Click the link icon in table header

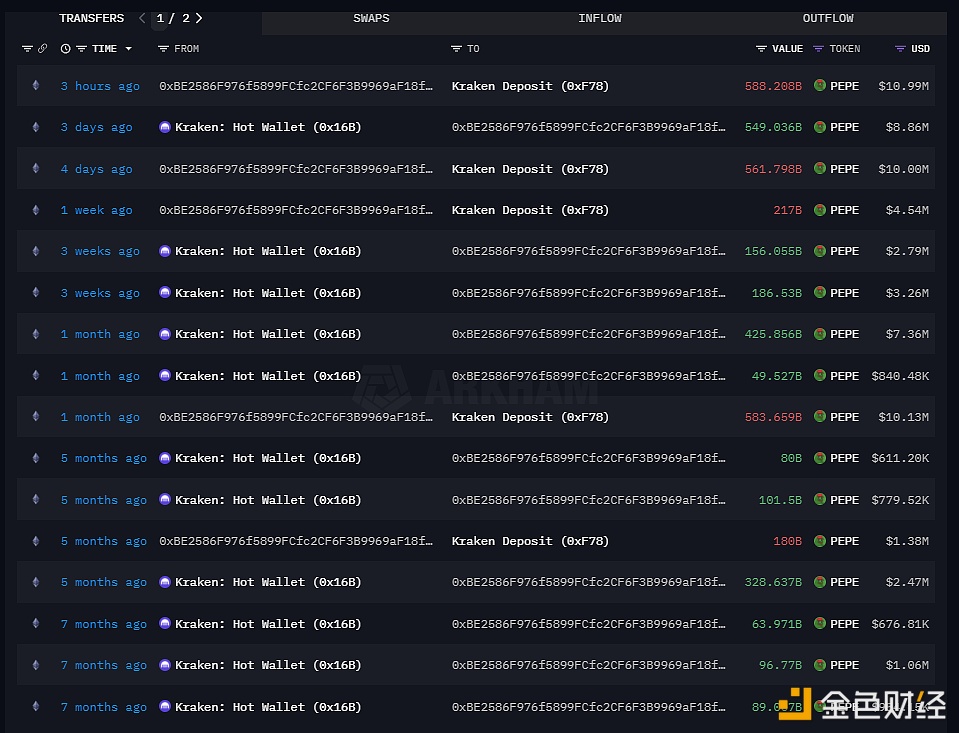[42, 48]
